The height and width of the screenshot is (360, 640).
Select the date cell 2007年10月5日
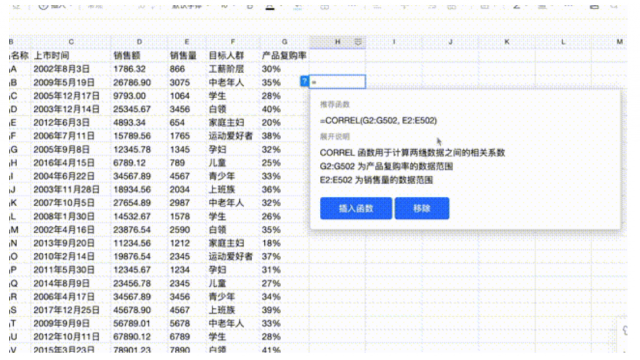tap(71, 203)
